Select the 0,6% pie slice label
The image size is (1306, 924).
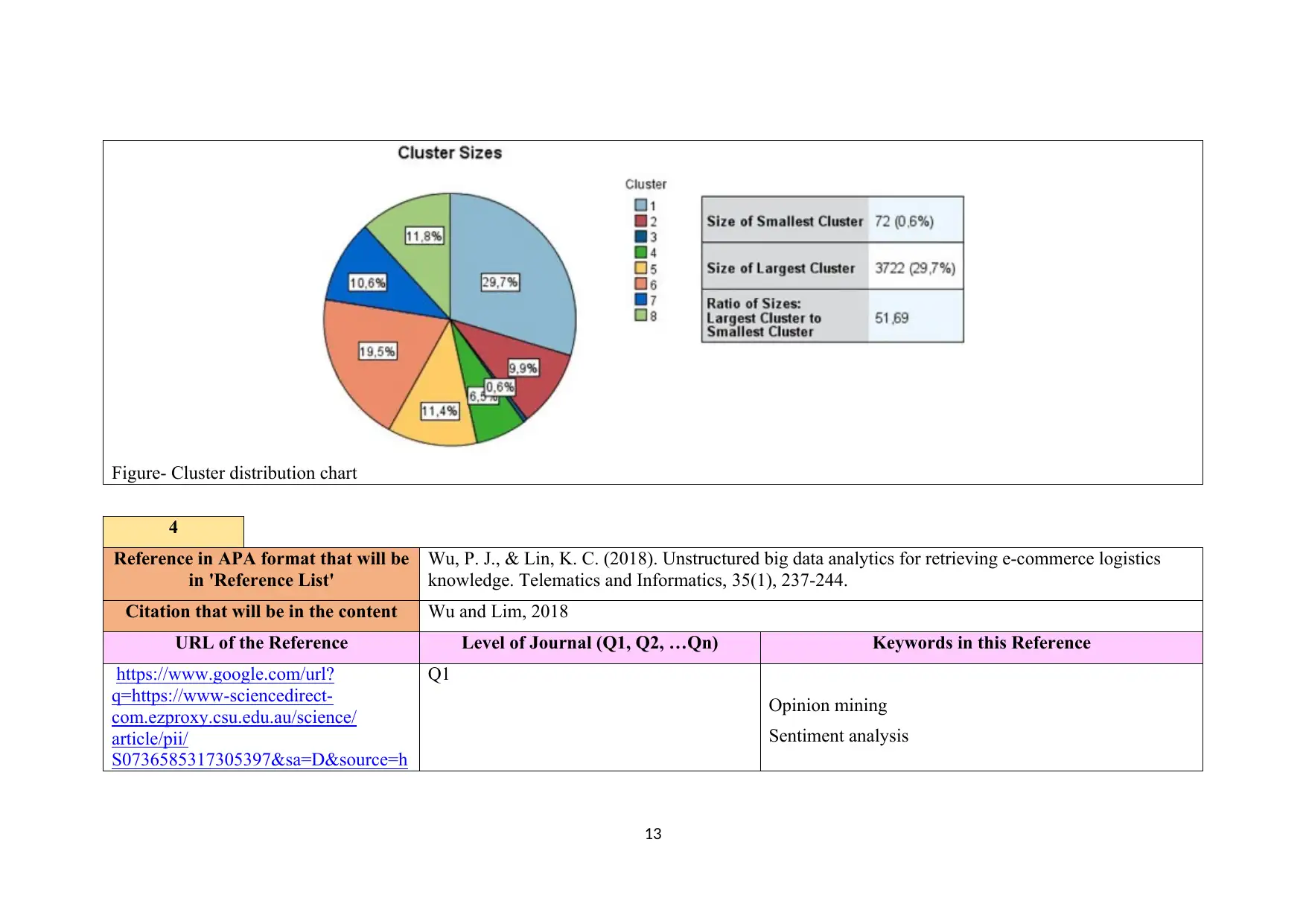pyautogui.click(x=500, y=387)
